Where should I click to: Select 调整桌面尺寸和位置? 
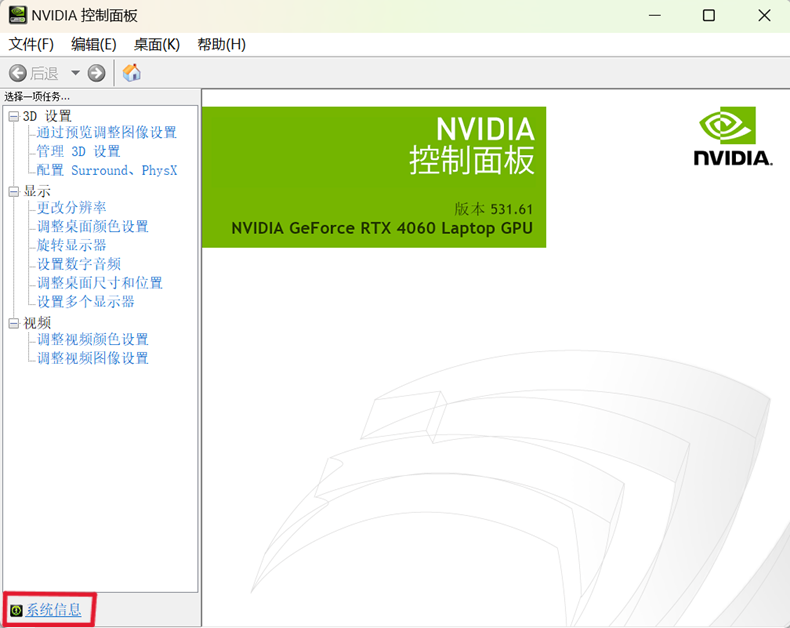coord(100,283)
